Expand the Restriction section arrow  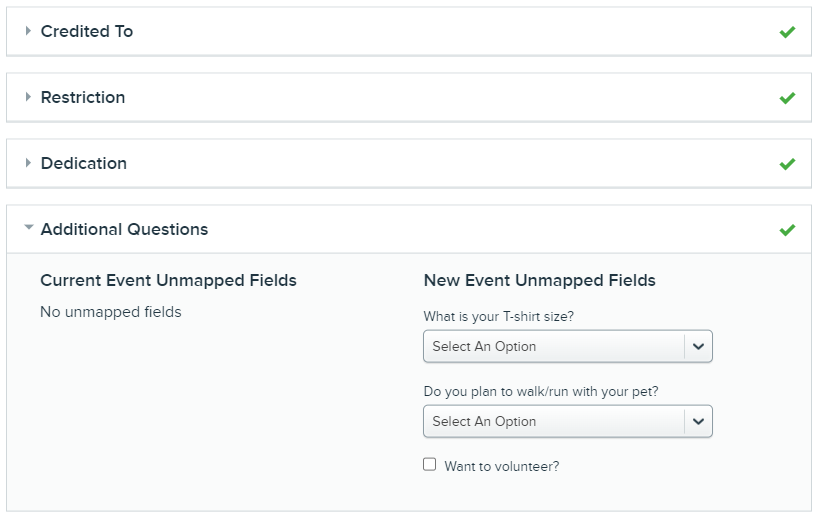[x=28, y=97]
